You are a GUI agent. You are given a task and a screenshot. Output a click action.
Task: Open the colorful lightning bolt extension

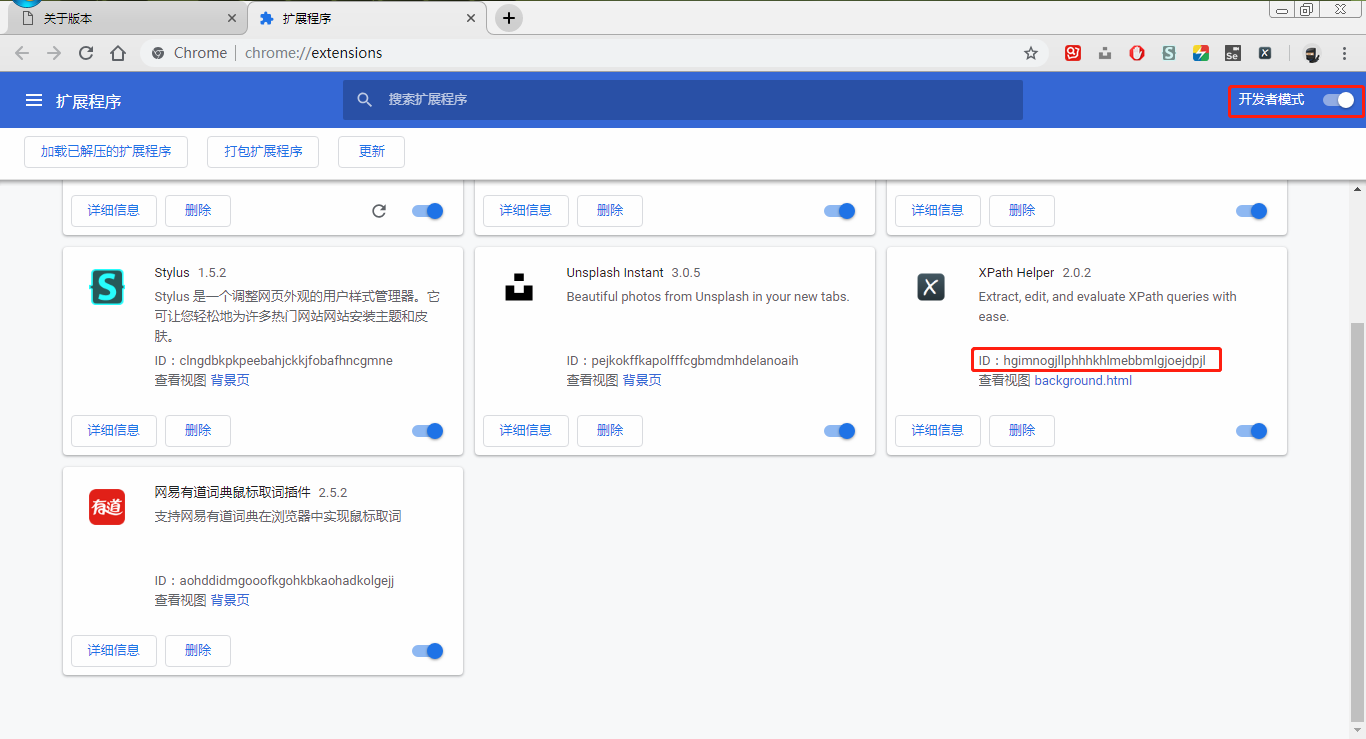(x=1201, y=53)
